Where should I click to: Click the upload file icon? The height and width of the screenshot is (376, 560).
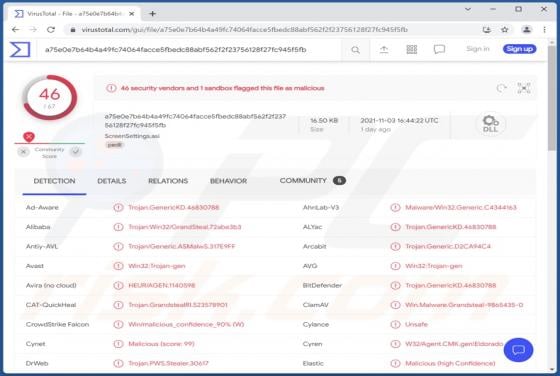384,50
